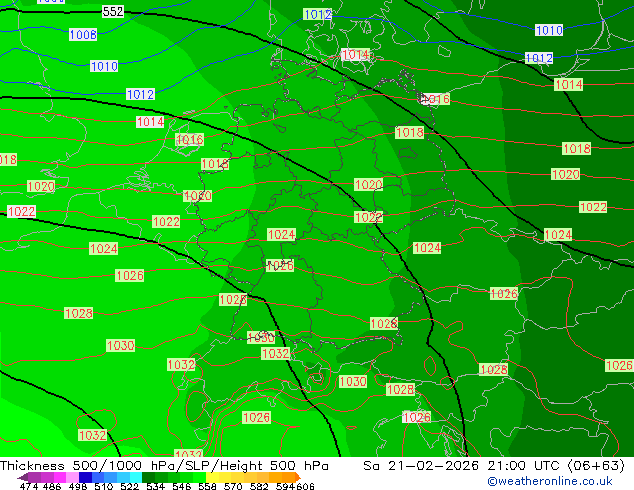
Task: Click the dark blue legend swatch above 498
Action: click(85, 477)
